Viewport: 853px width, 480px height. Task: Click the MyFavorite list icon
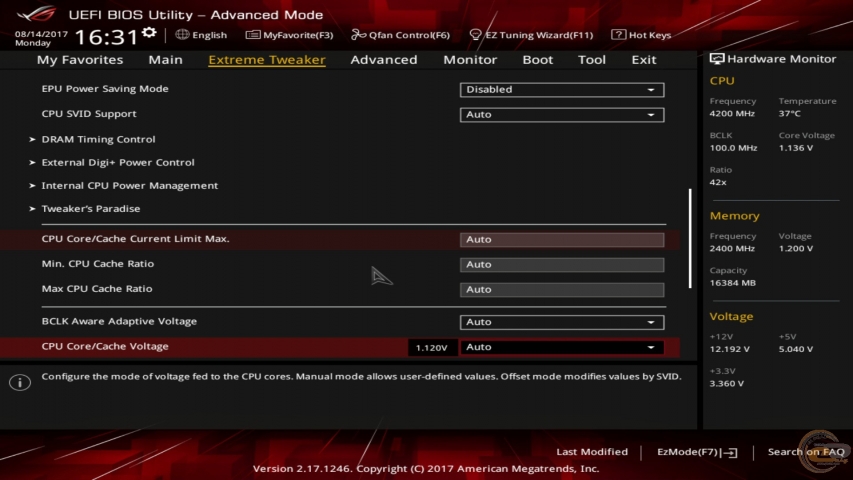[253, 35]
